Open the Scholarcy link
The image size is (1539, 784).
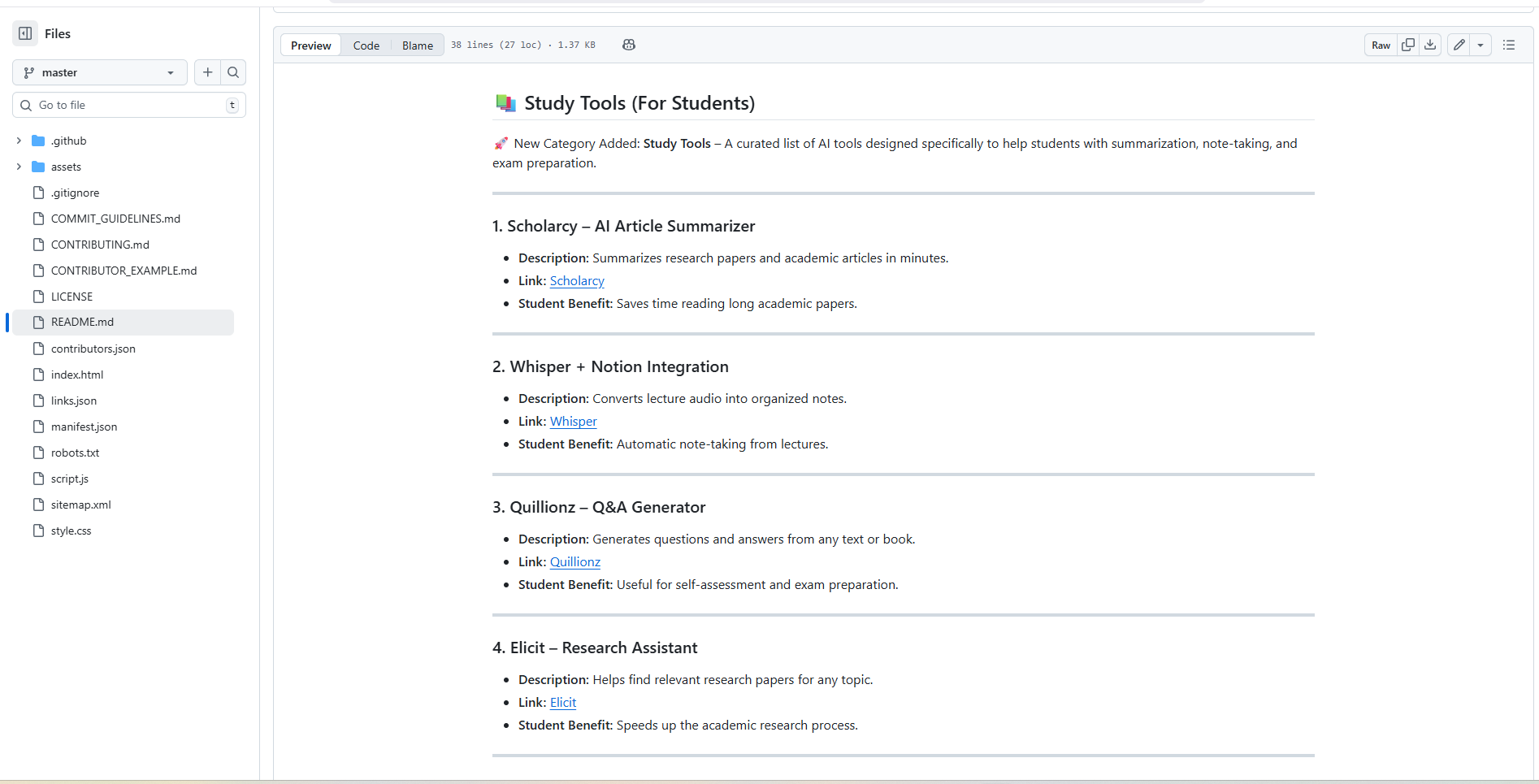point(577,280)
